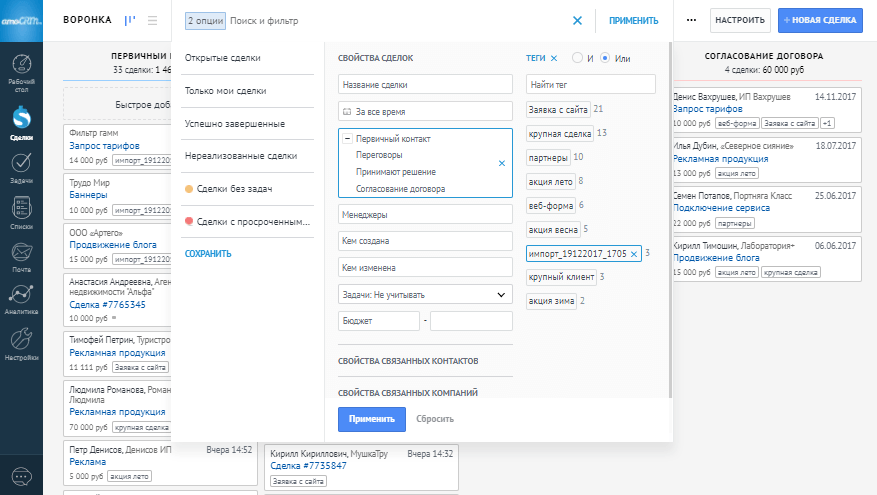Screen dimensions: 877x495
Task: Click the blue Применить button at the bottom
Action: [372, 419]
